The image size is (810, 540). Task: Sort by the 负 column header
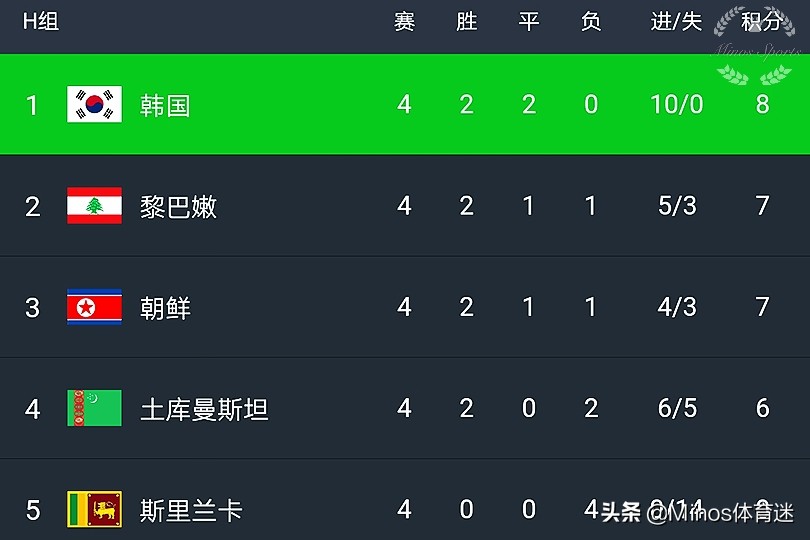click(x=591, y=21)
